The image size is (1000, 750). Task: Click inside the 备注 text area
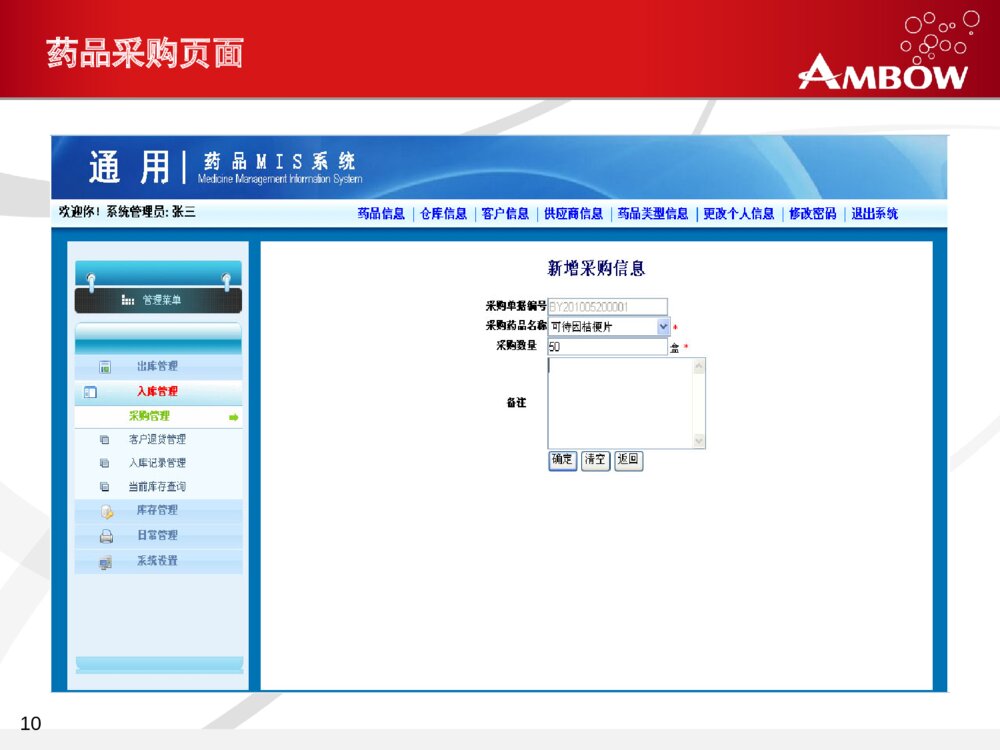pyautogui.click(x=620, y=403)
